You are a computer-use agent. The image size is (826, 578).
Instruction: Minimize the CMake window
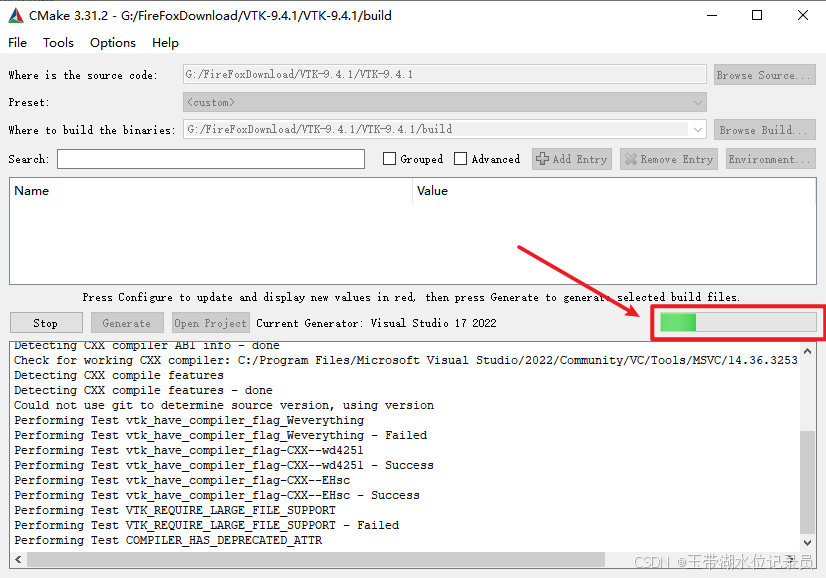coord(712,15)
